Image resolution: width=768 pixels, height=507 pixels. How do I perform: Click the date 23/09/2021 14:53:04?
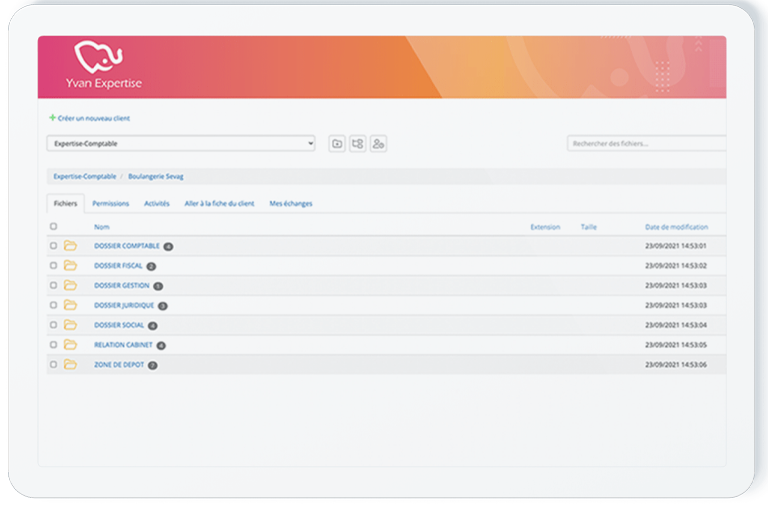[676, 325]
